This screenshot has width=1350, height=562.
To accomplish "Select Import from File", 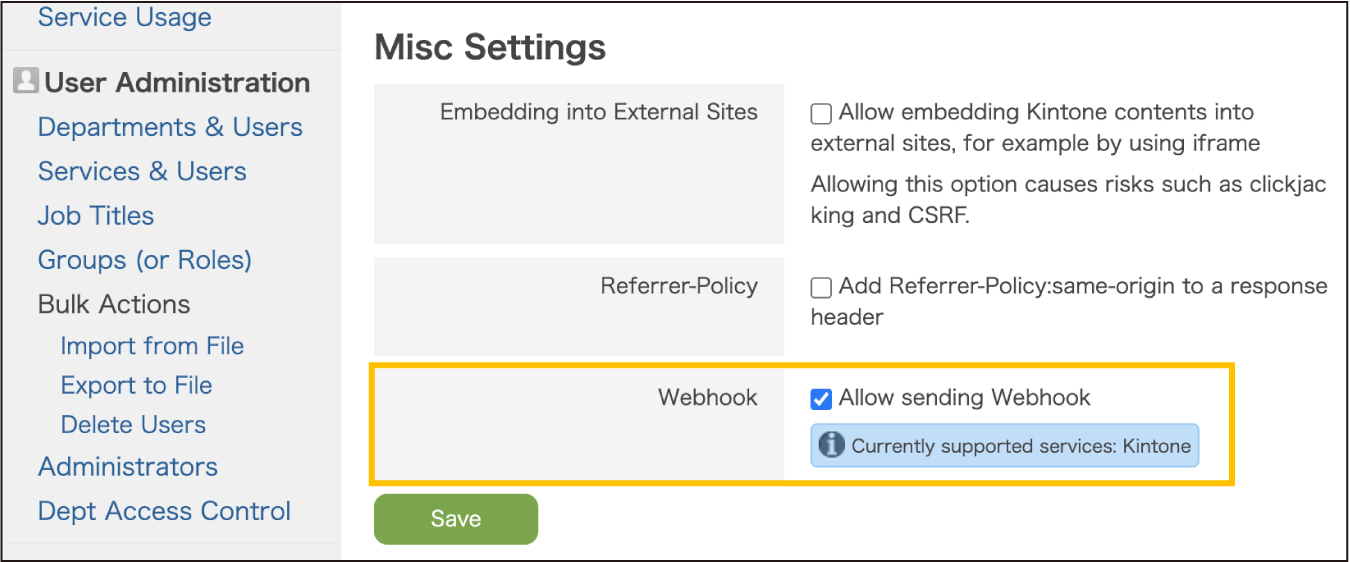I will (152, 346).
